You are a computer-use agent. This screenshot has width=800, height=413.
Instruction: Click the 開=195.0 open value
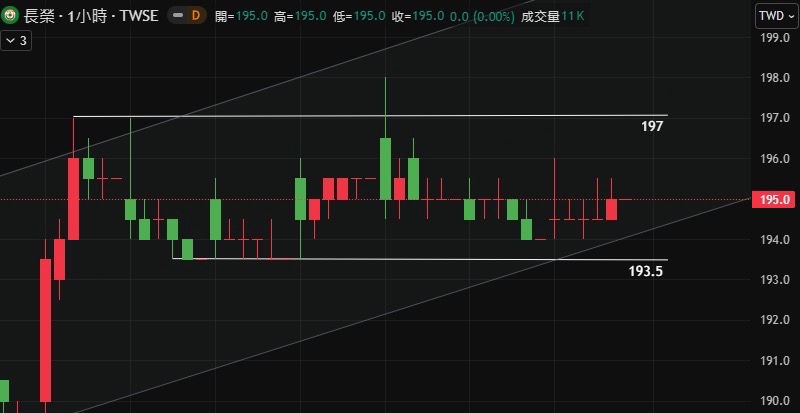241,16
